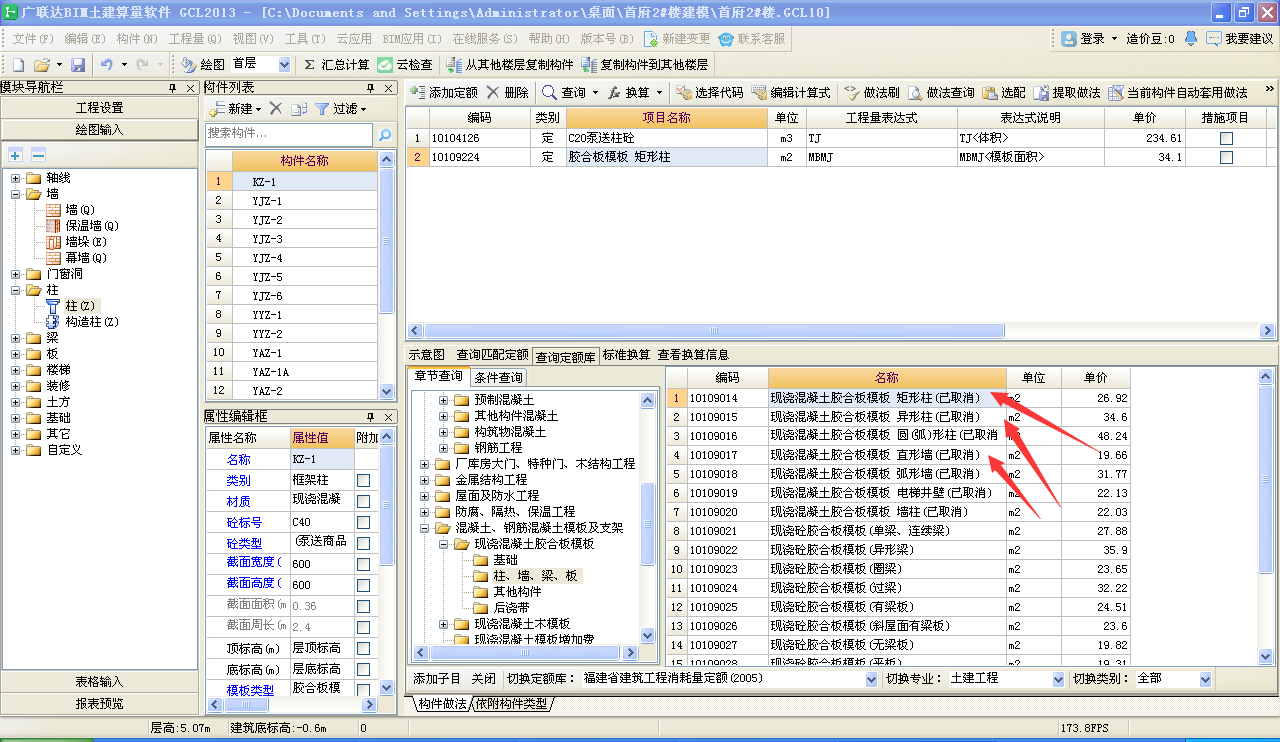Image resolution: width=1280 pixels, height=742 pixels.
Task: Click the 关闭 button near 添加子目
Action: tap(483, 678)
